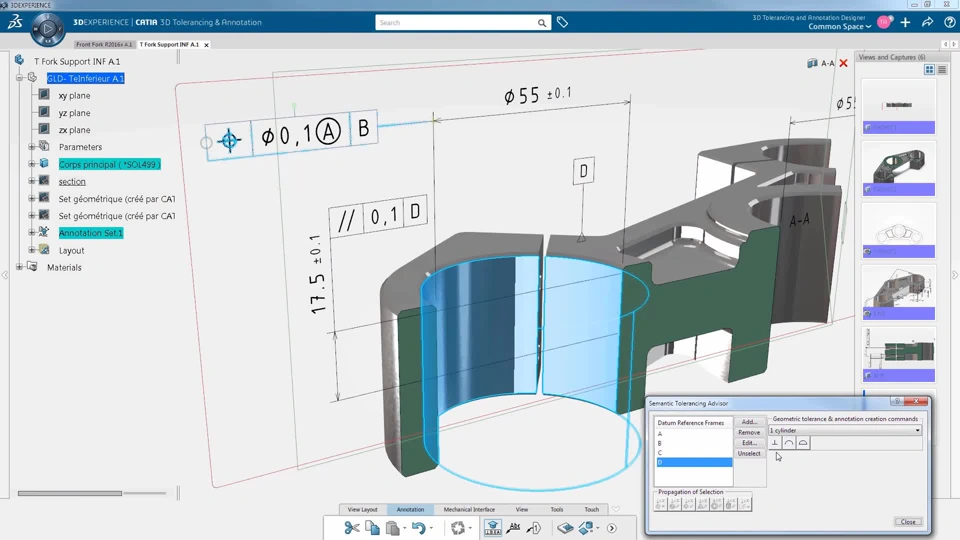Select the Text annotation Abc tool
Screen dimensions: 960x540
(514, 528)
